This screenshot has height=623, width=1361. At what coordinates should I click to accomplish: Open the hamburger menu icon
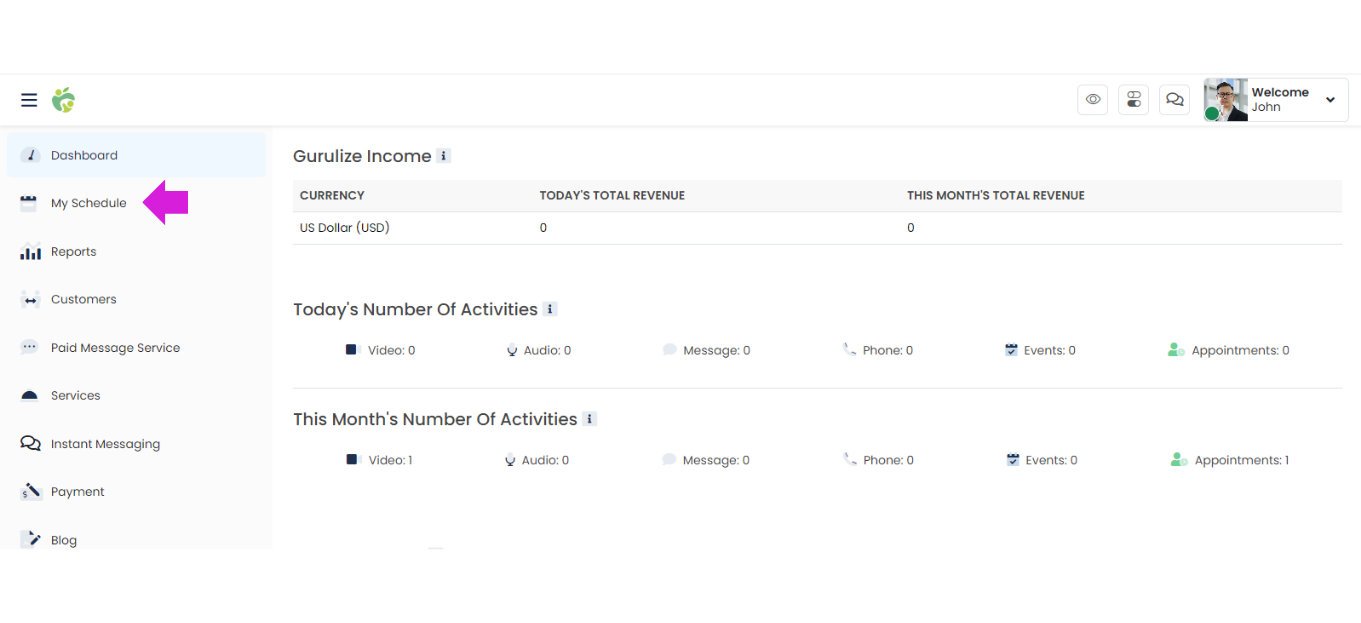click(29, 100)
